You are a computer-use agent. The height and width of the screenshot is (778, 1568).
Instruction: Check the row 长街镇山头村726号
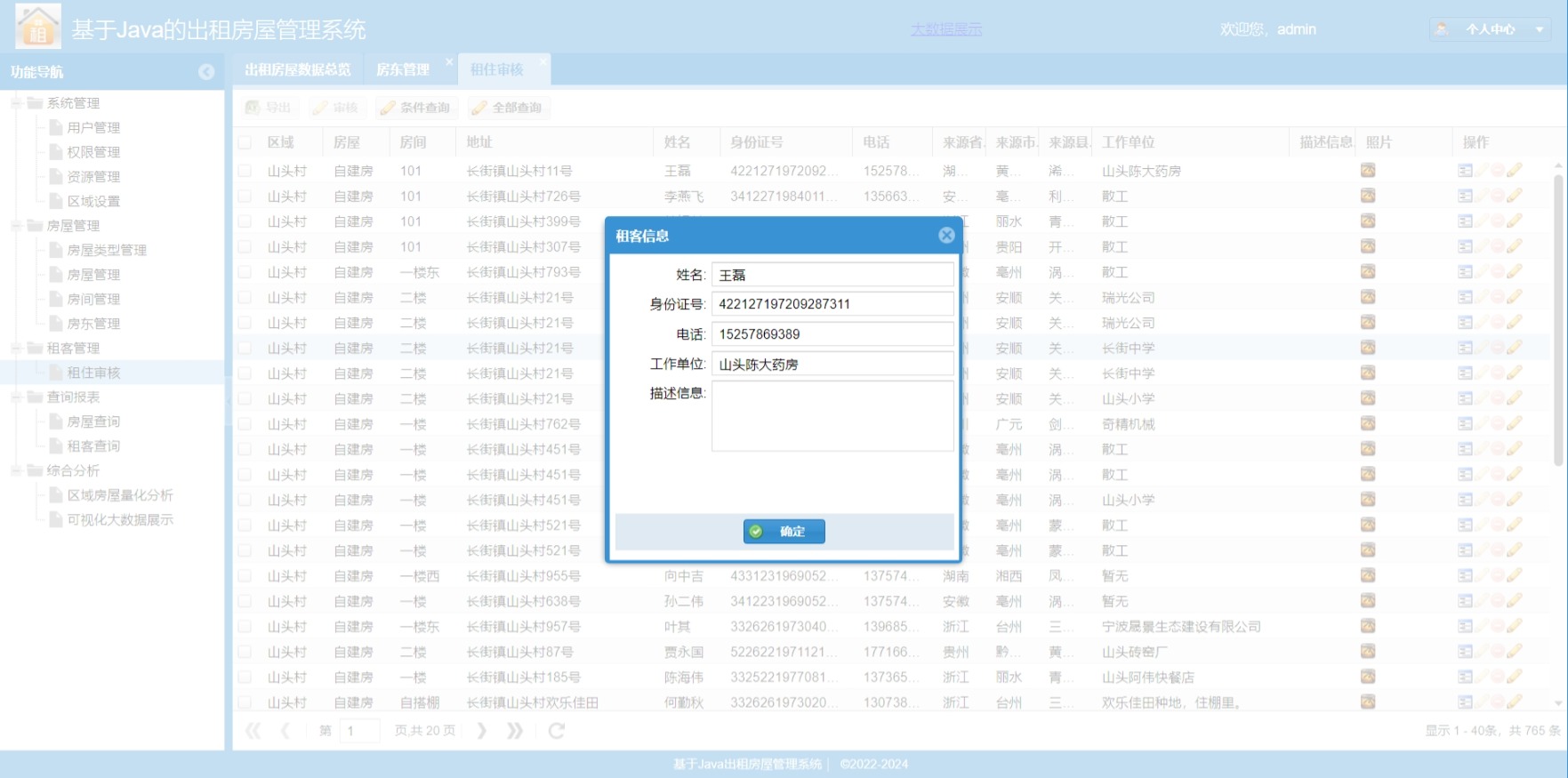pos(245,196)
